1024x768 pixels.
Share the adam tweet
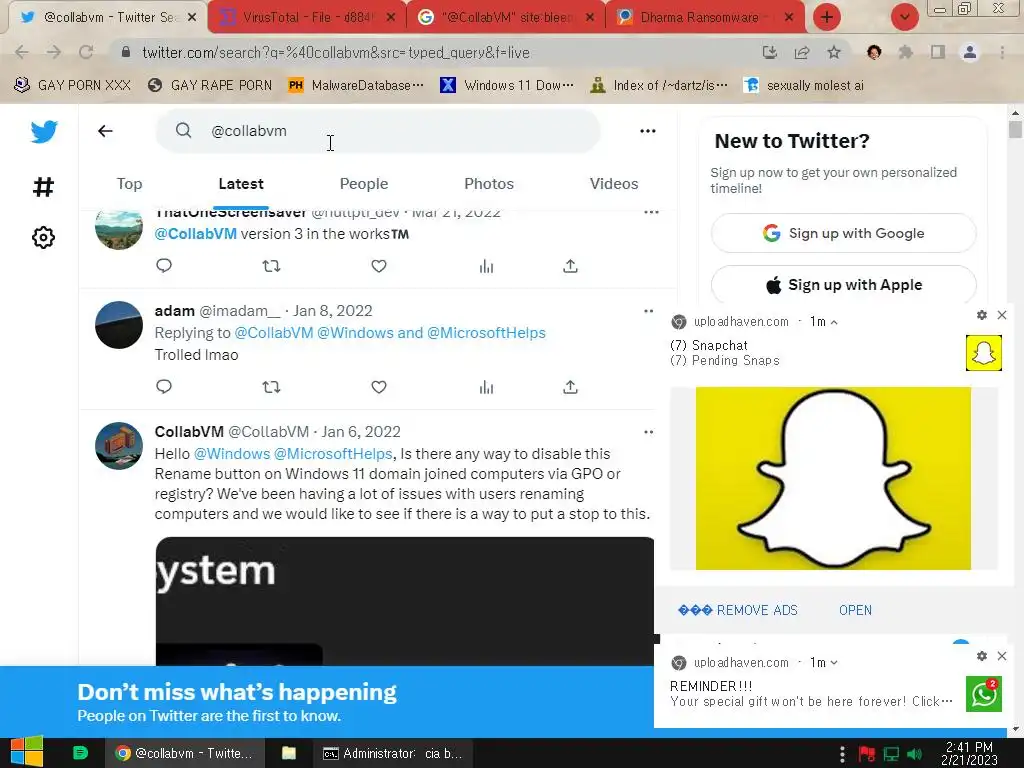[570, 387]
